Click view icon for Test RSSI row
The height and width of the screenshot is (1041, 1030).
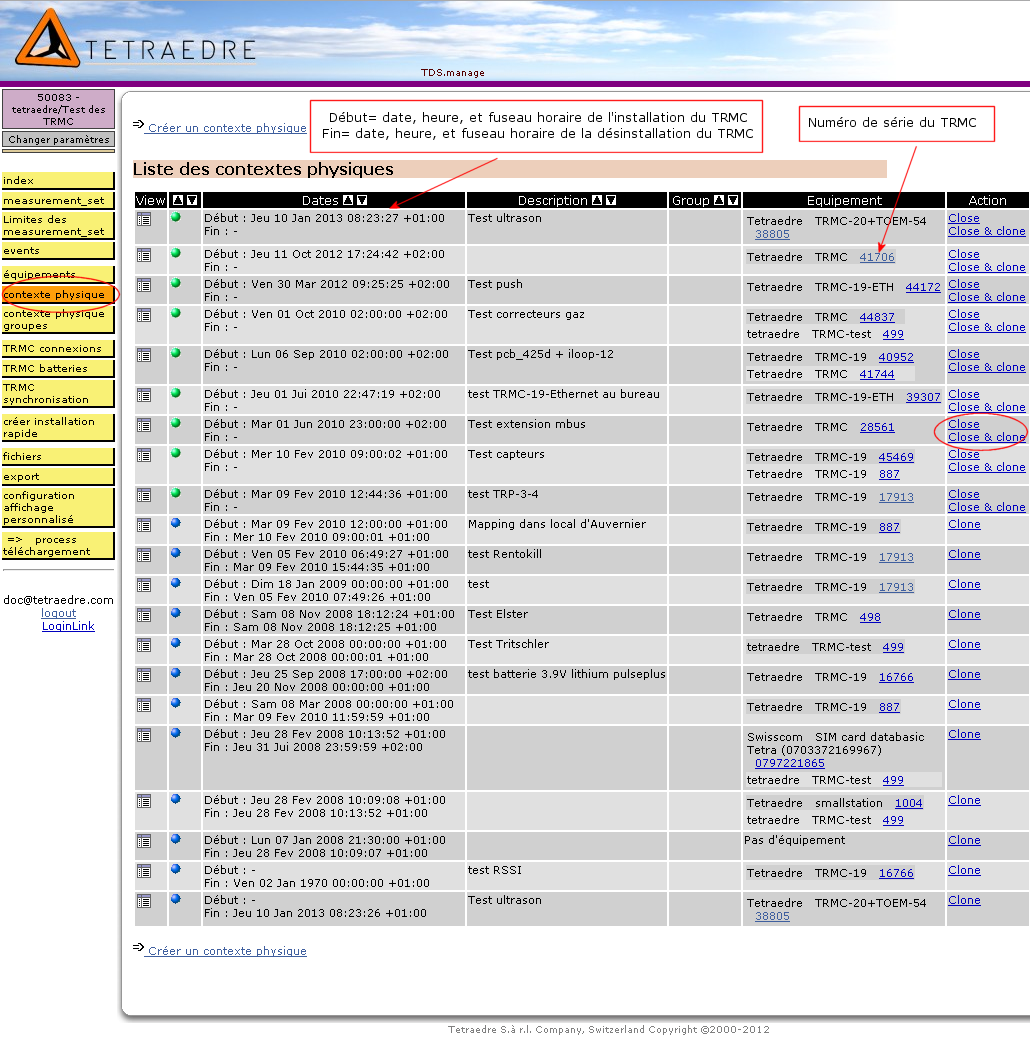point(144,871)
